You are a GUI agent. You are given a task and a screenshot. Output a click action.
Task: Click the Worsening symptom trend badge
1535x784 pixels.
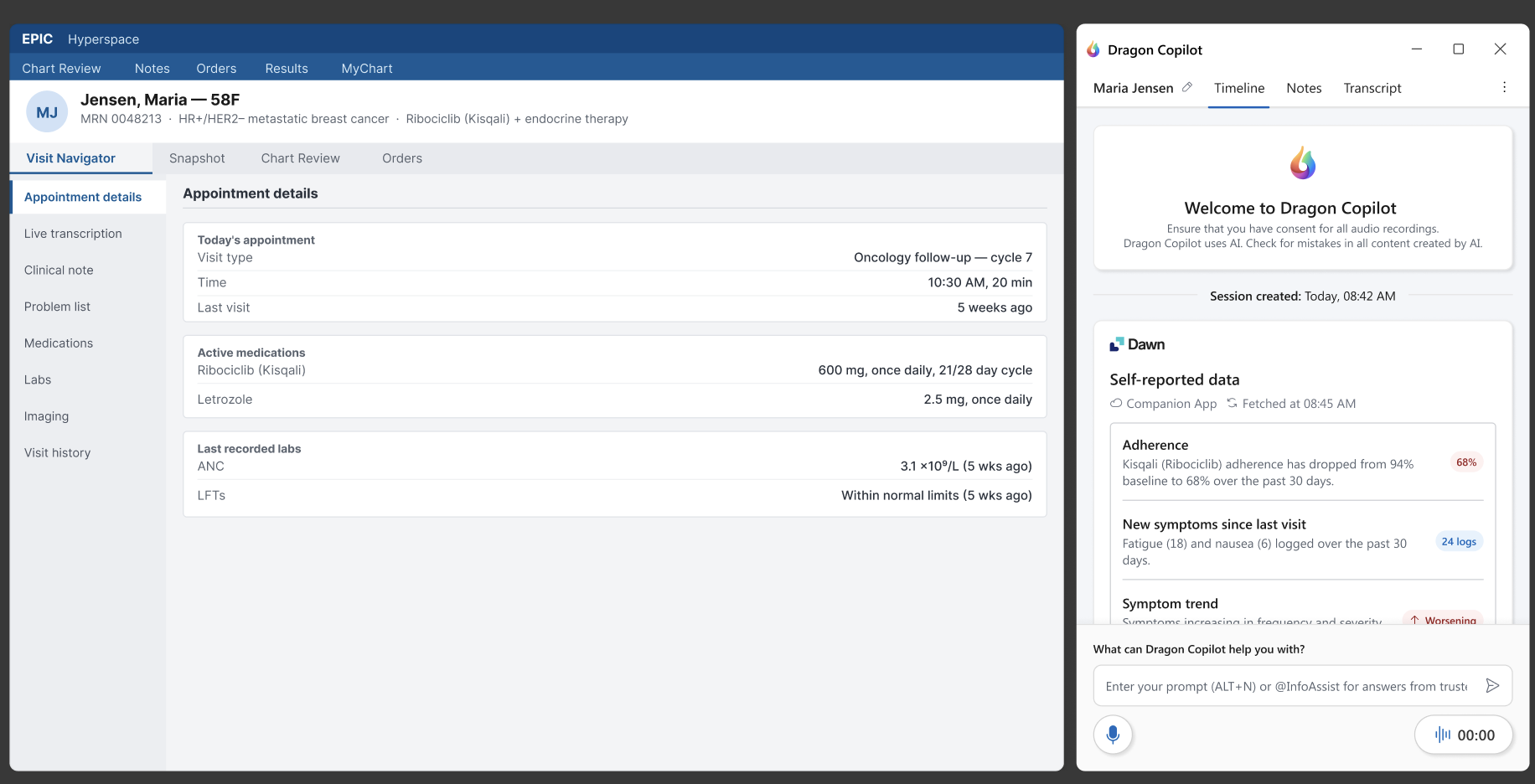(1443, 619)
